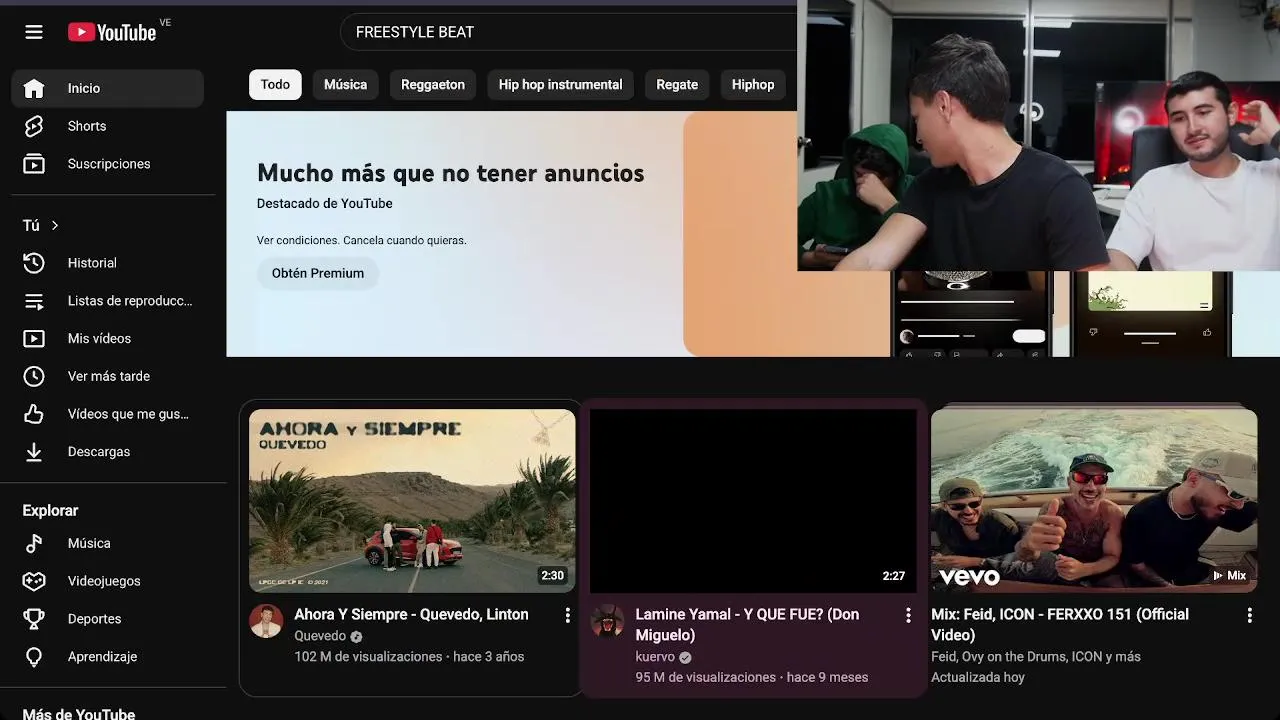Viewport: 1280px width, 720px height.
Task: Click the Deportes trophy icon
Action: [34, 619]
